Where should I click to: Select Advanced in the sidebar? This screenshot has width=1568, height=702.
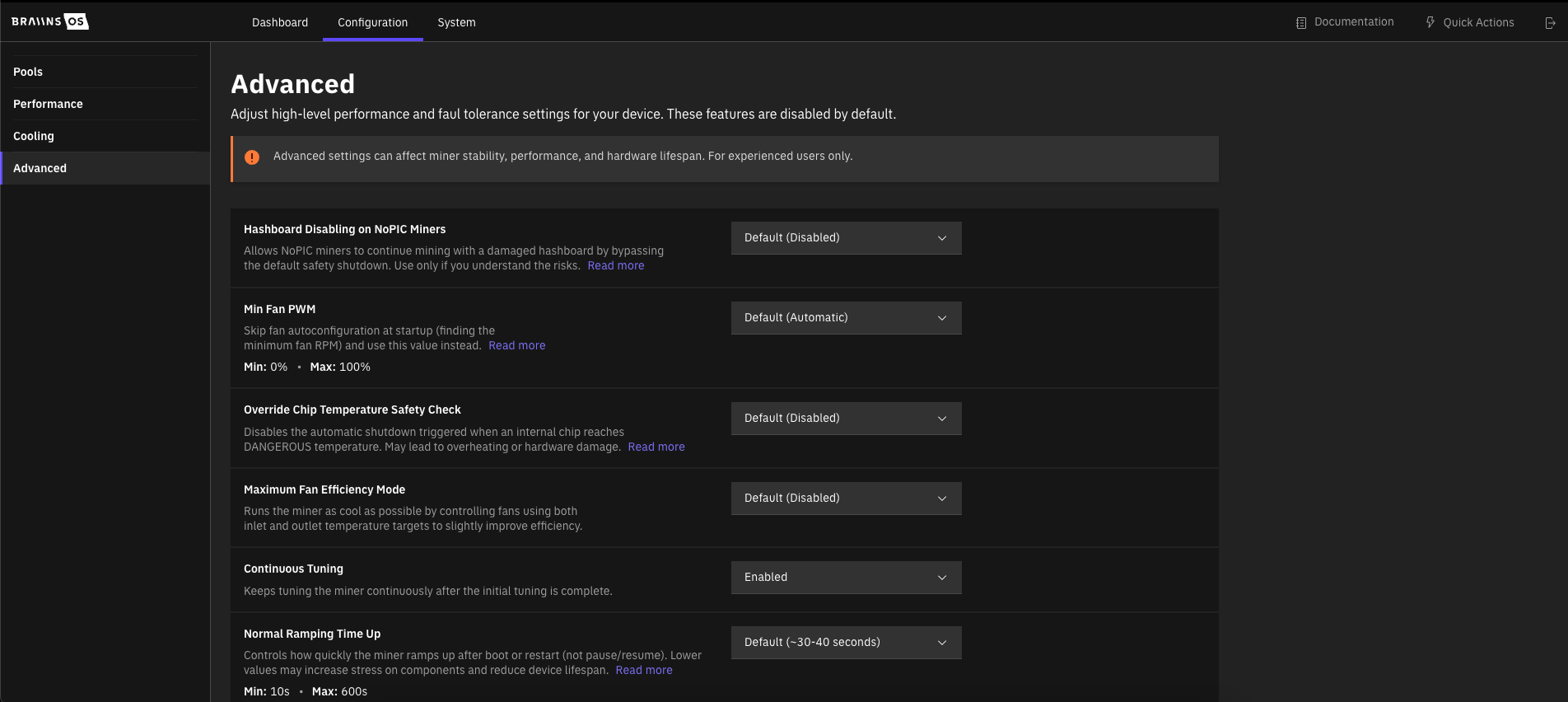click(x=105, y=168)
